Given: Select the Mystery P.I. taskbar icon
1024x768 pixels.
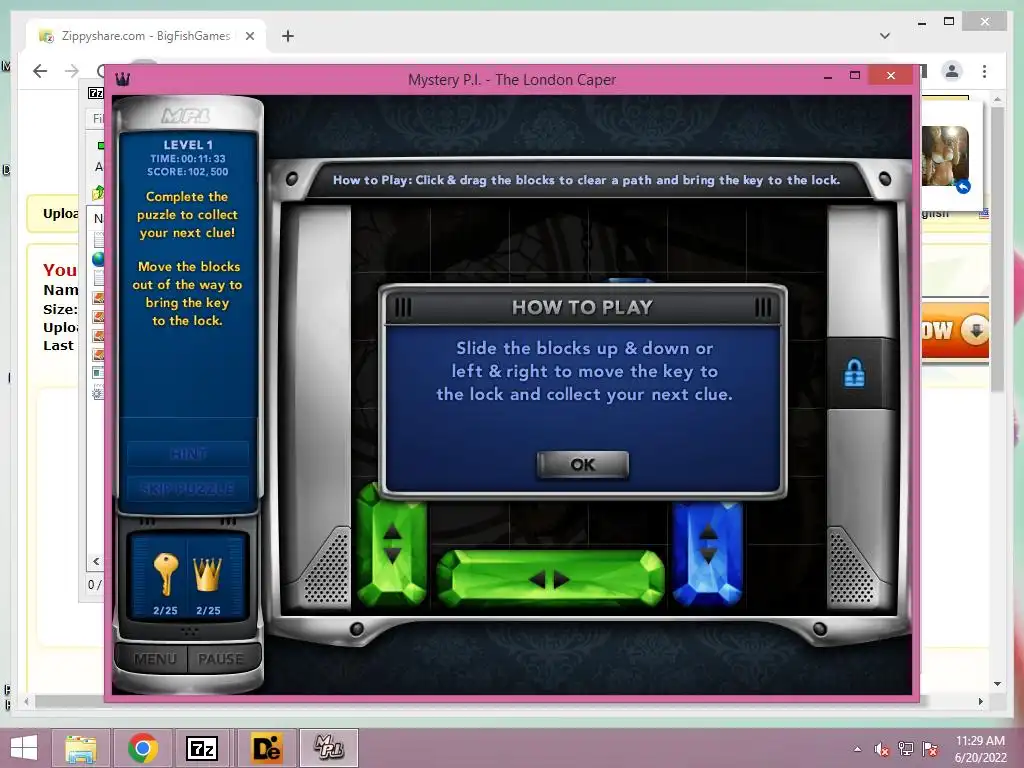Looking at the screenshot, I should [x=328, y=748].
